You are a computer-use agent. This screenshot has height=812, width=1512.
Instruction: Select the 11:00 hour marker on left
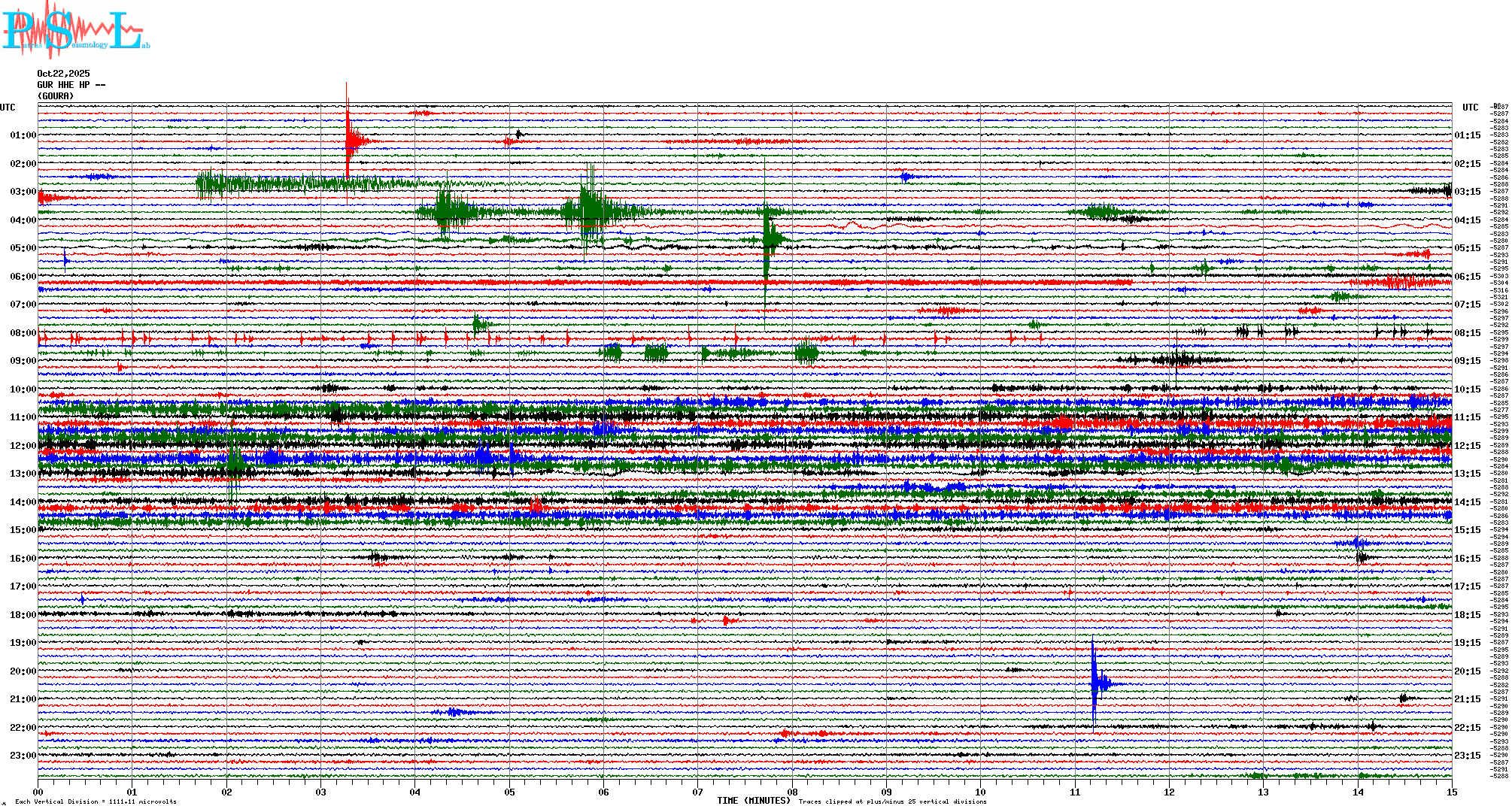(x=23, y=417)
